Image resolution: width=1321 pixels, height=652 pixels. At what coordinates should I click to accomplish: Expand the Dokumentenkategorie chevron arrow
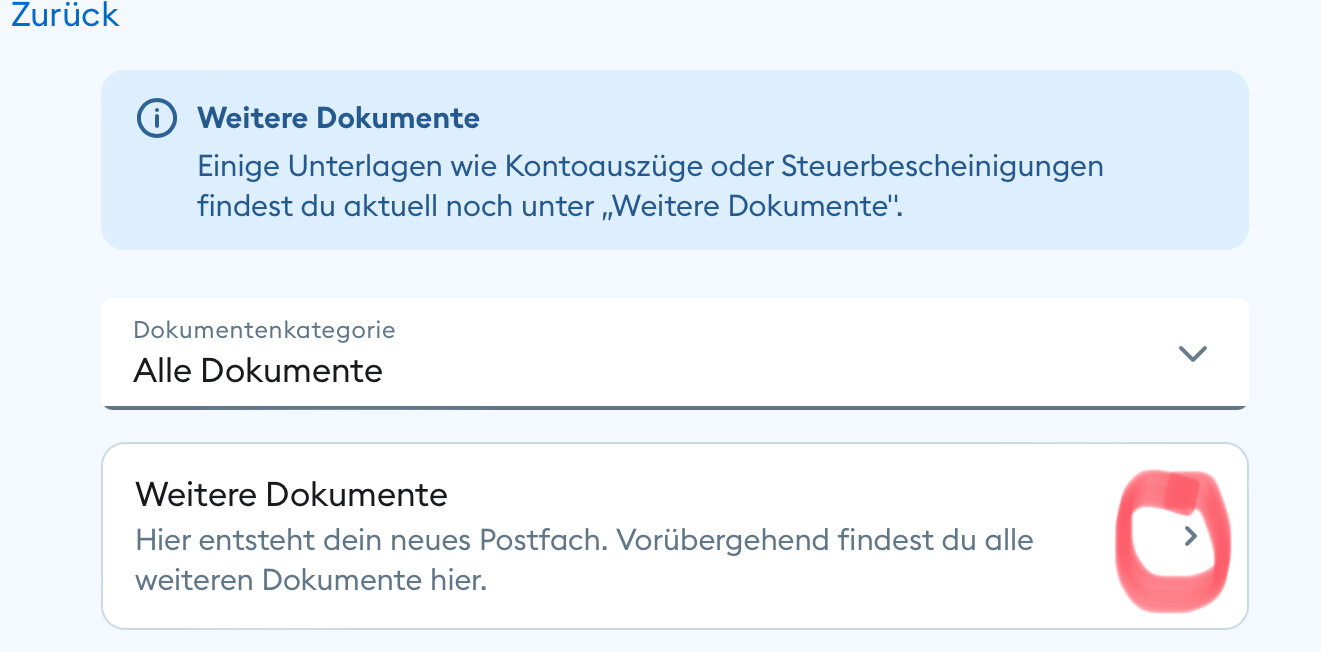click(1192, 353)
